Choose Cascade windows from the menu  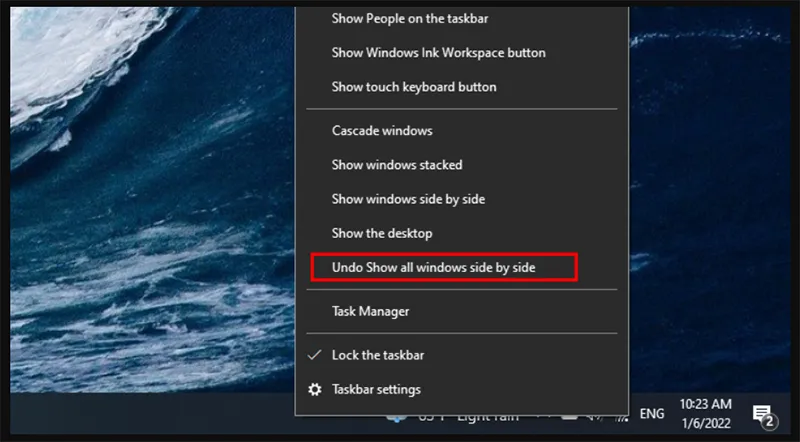(382, 131)
